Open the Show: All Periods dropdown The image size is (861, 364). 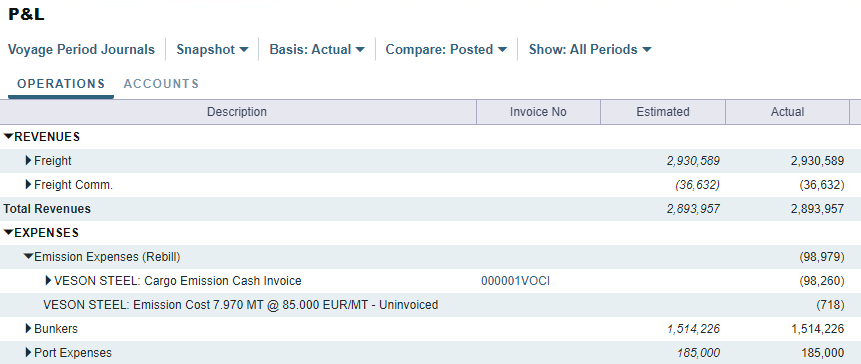590,49
